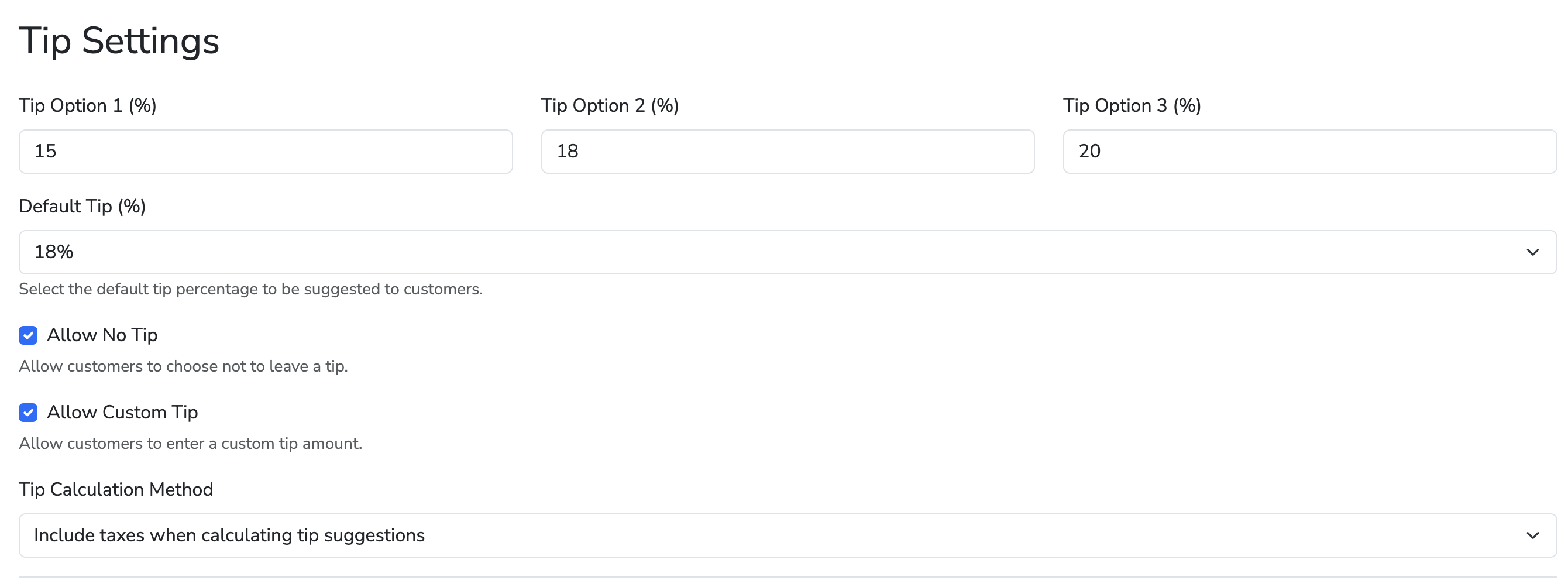Click the "Allow Custom Tip" label text
This screenshot has width=1568, height=587.
pos(122,412)
